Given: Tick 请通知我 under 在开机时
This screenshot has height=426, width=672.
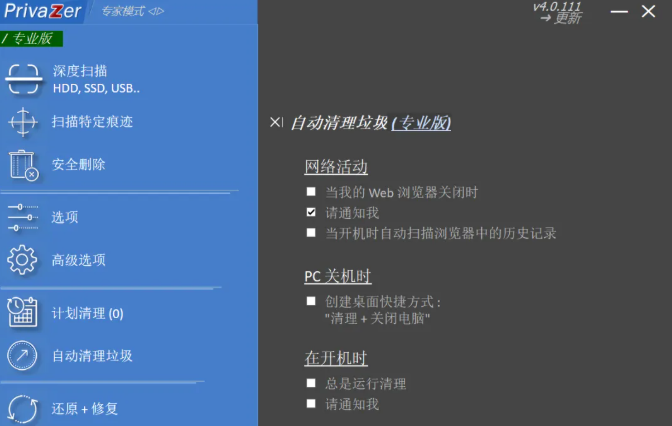Looking at the screenshot, I should [311, 404].
